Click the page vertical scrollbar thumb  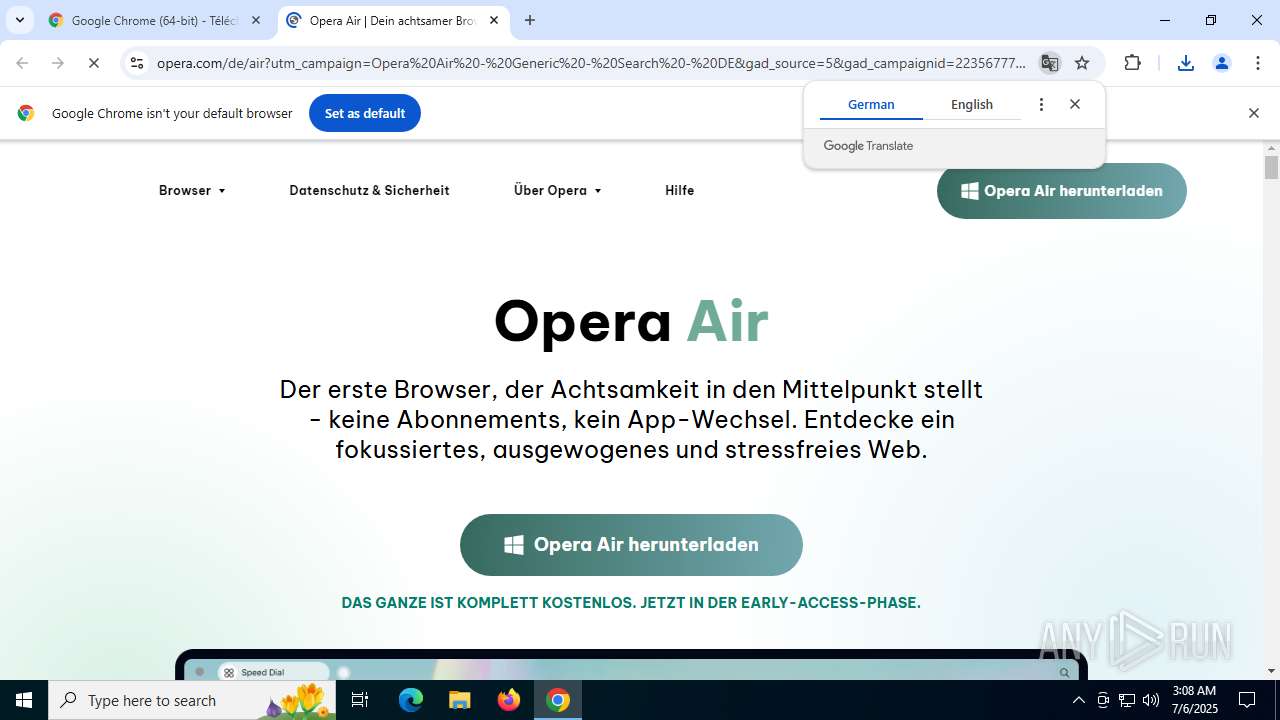tap(1271, 166)
